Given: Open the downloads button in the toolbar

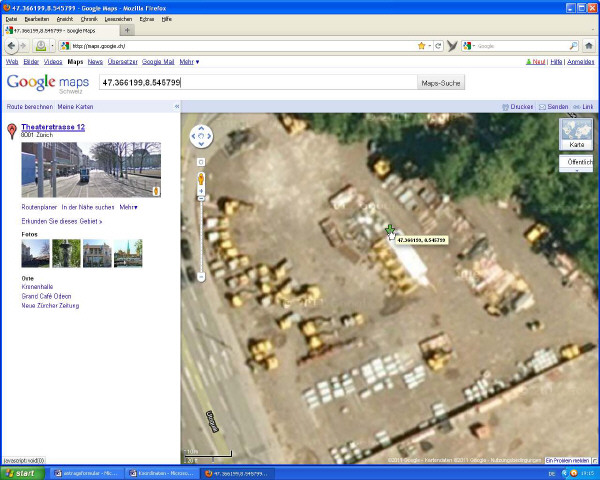Looking at the screenshot, I should point(41,46).
